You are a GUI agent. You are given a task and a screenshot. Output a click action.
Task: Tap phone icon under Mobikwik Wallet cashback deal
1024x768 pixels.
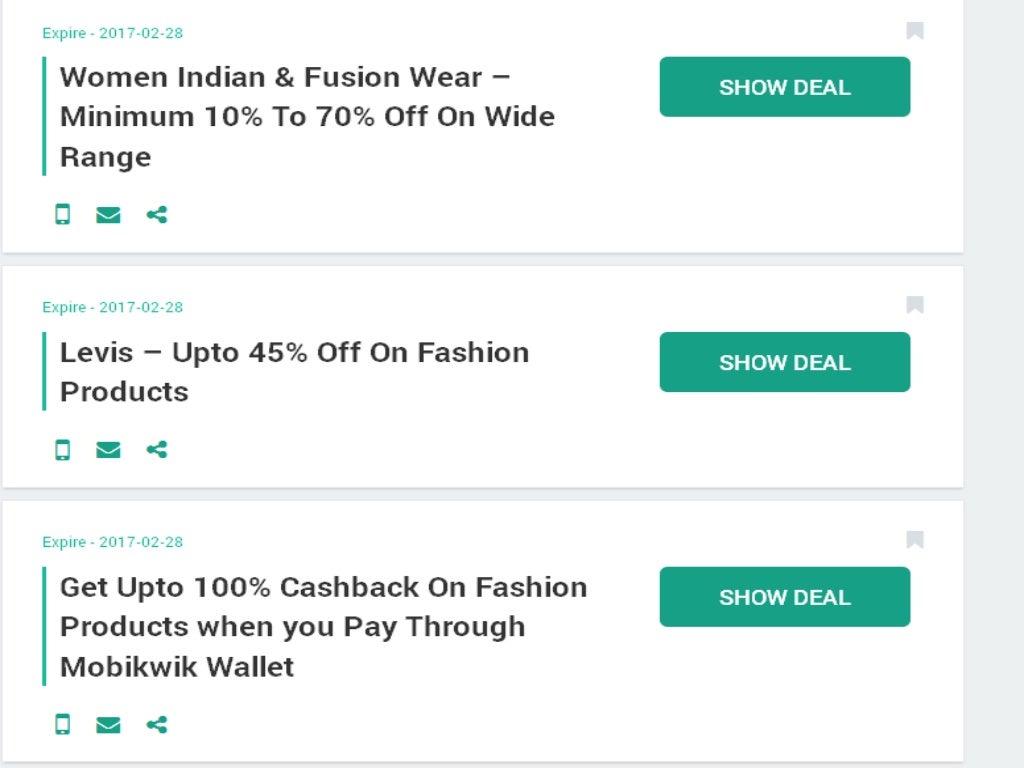pyautogui.click(x=63, y=724)
